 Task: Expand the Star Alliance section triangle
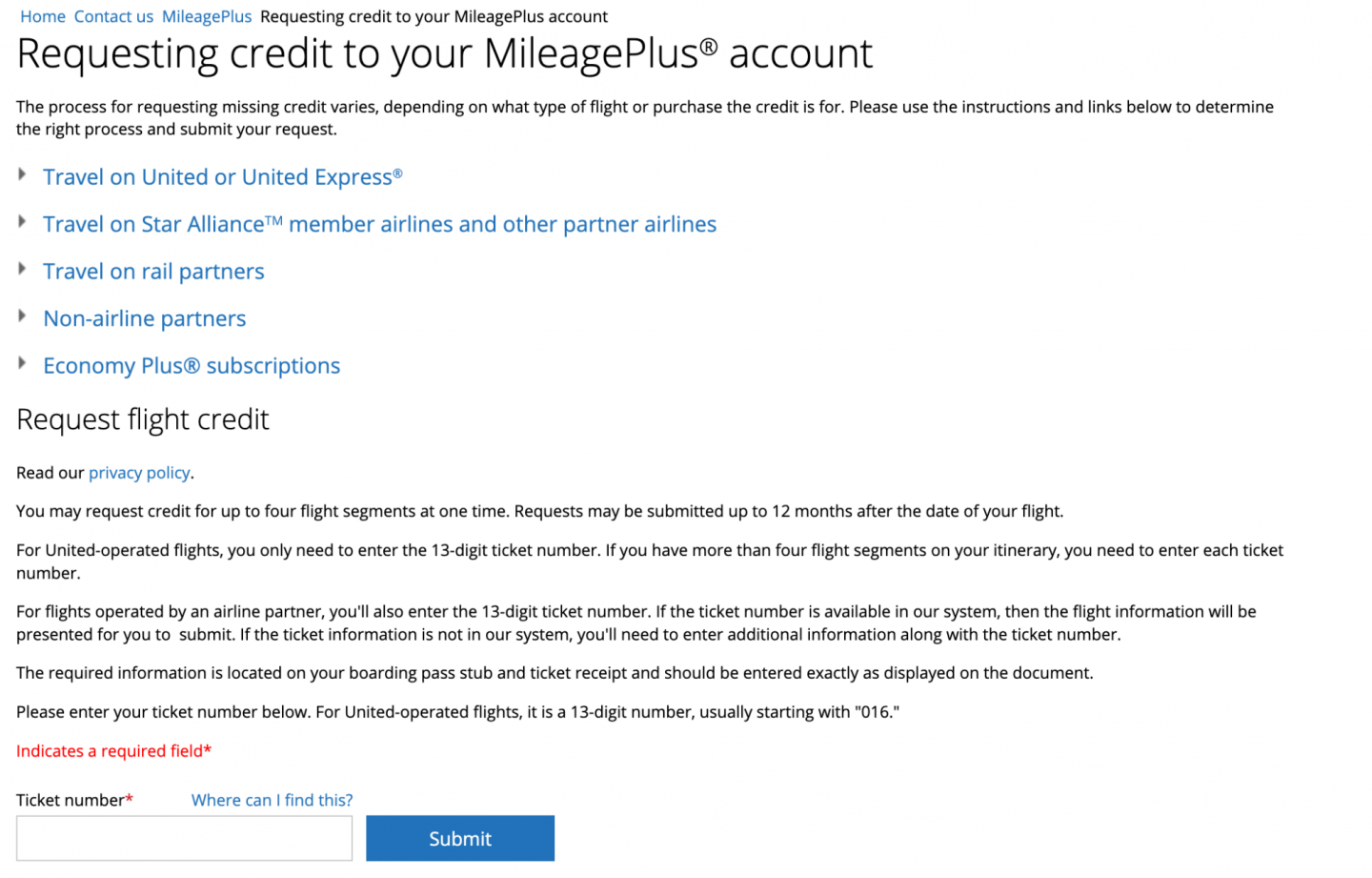(22, 222)
